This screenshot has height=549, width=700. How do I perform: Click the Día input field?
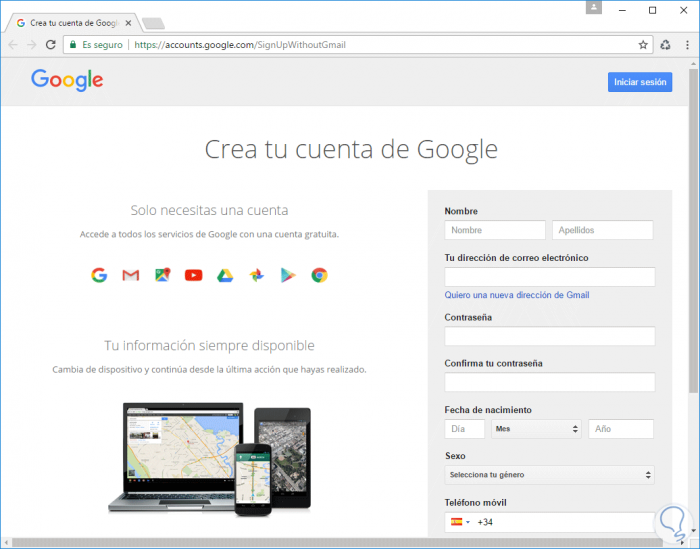tap(465, 428)
